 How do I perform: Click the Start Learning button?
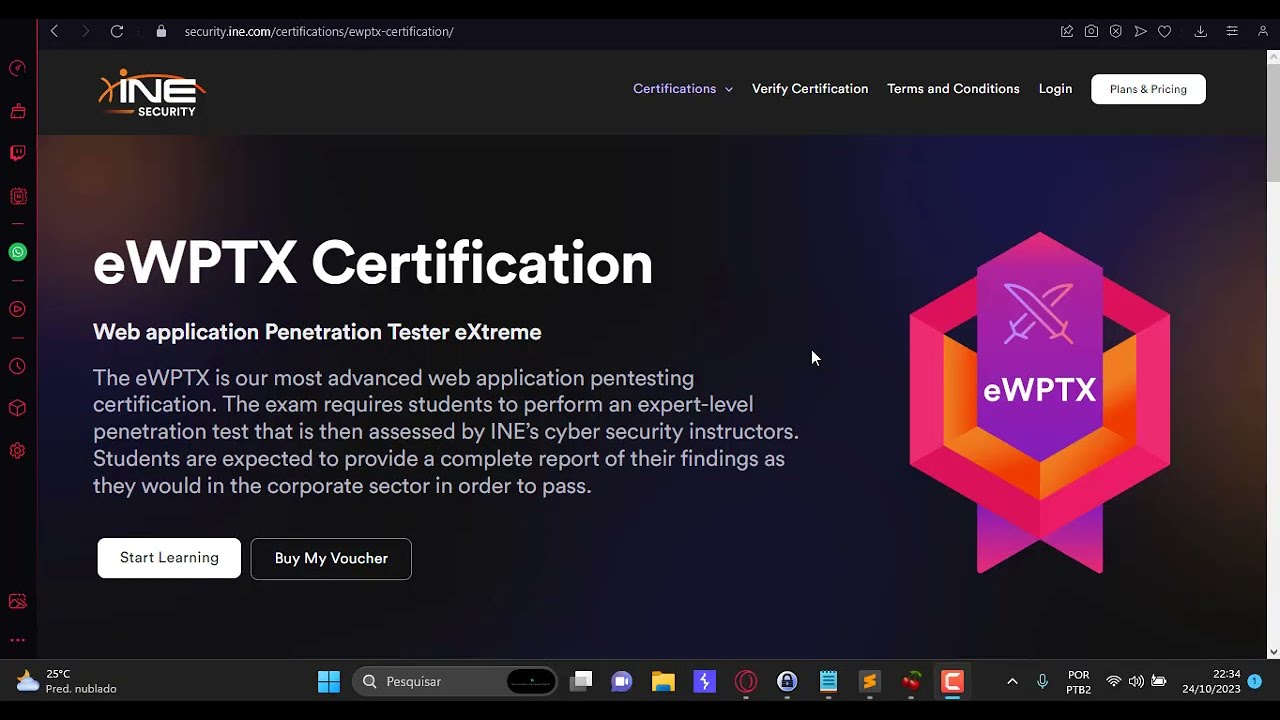click(169, 558)
